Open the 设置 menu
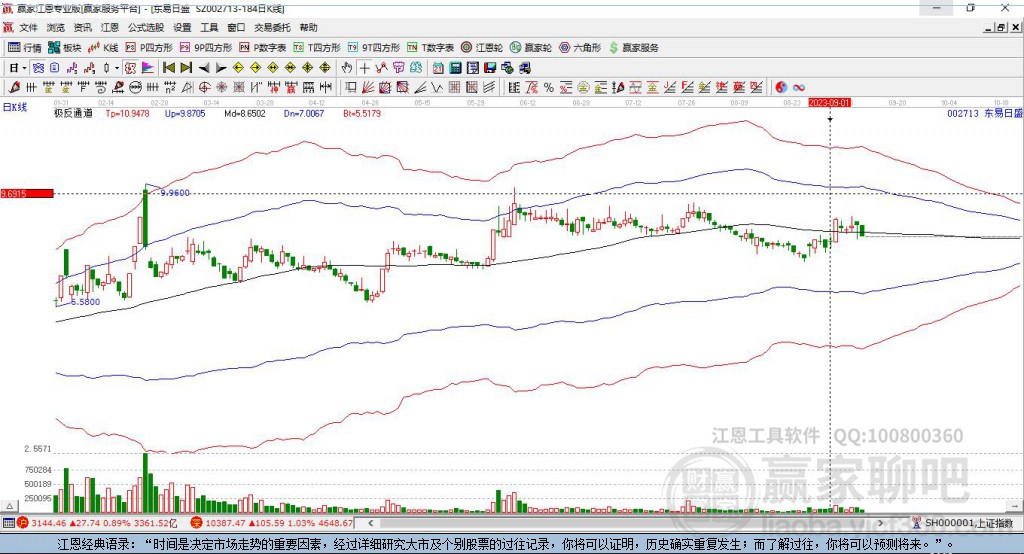 (x=182, y=27)
